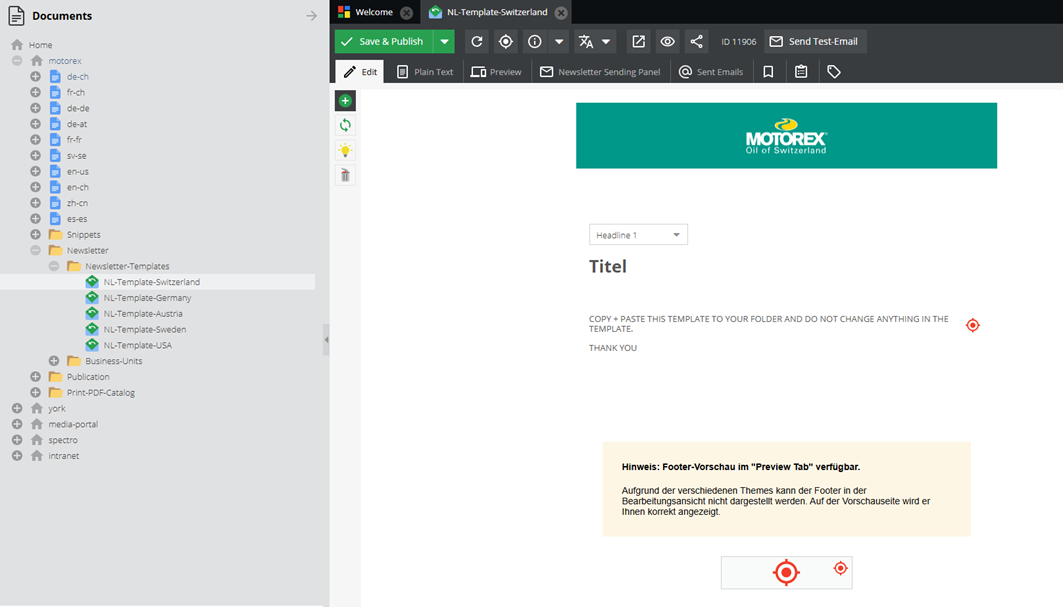Expand the Business-Units folder
The width and height of the screenshot is (1063, 607).
click(x=54, y=361)
